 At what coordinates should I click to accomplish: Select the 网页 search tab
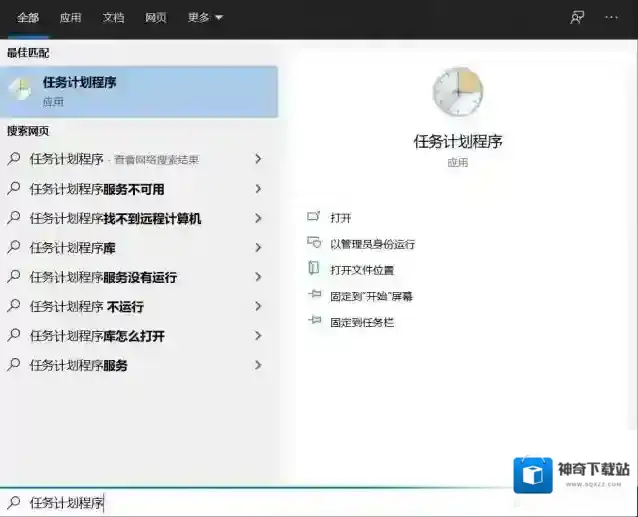click(156, 18)
